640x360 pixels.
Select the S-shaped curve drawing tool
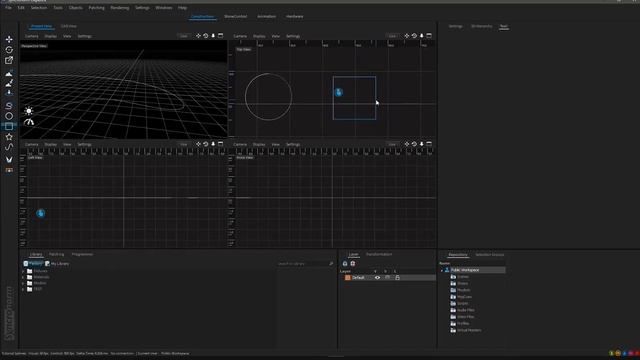click(9, 106)
